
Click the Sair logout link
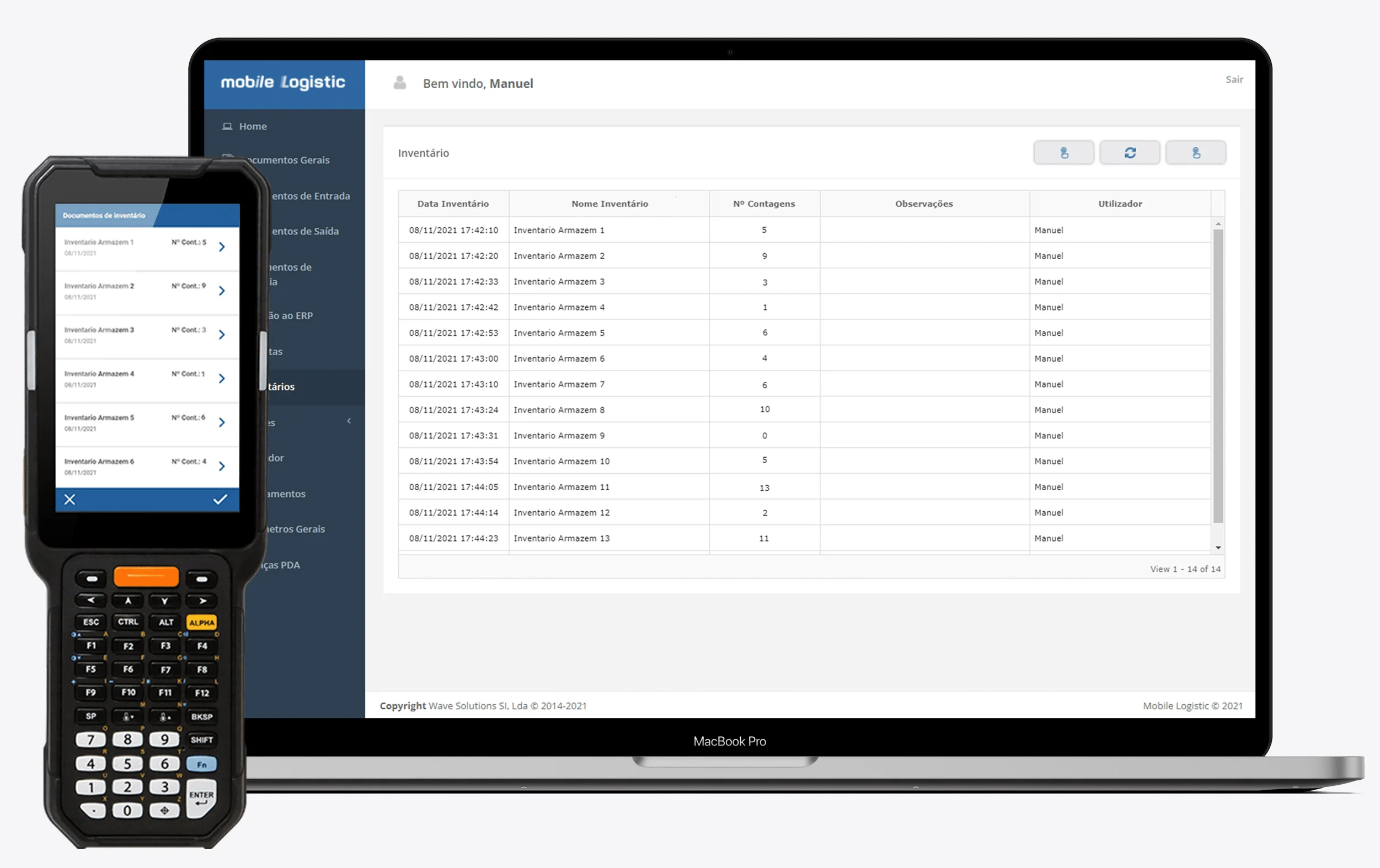(x=1234, y=79)
